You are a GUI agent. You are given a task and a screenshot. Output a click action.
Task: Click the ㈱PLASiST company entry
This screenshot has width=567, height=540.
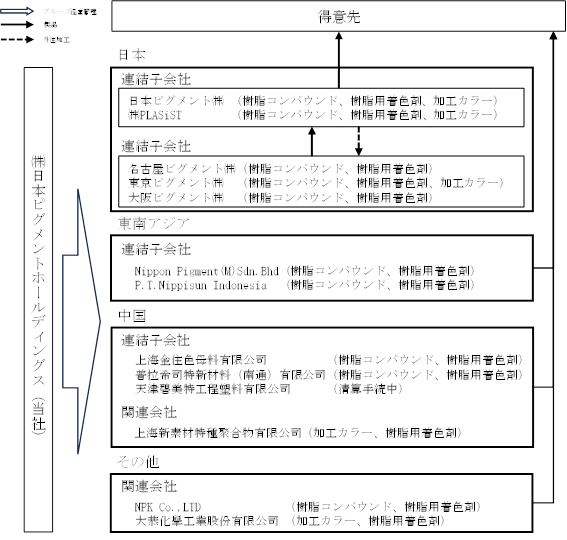click(155, 115)
